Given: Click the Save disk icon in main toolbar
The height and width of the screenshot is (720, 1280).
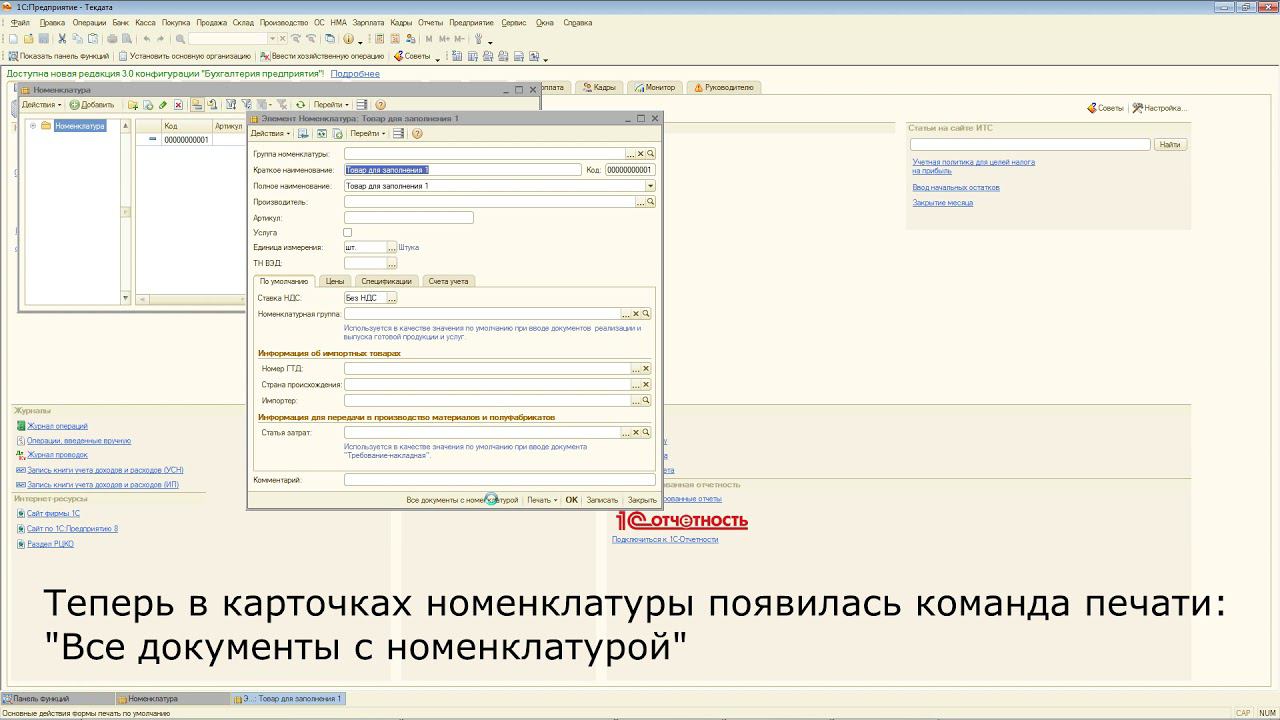Looking at the screenshot, I should coord(44,39).
